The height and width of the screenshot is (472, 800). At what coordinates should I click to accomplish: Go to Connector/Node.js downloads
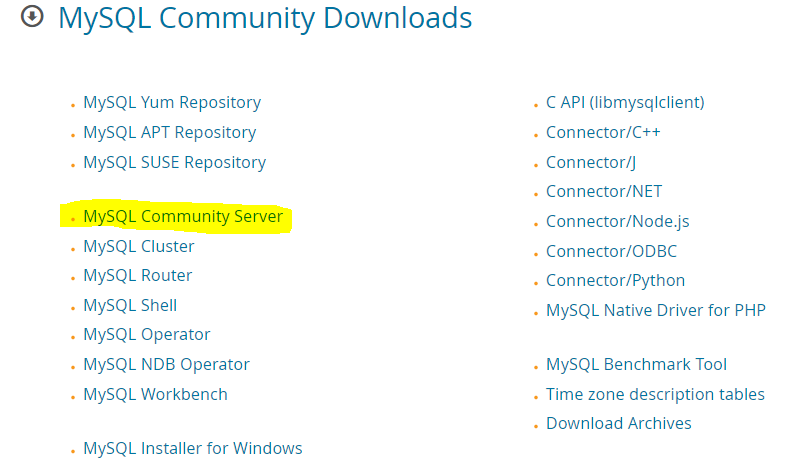pos(617,221)
